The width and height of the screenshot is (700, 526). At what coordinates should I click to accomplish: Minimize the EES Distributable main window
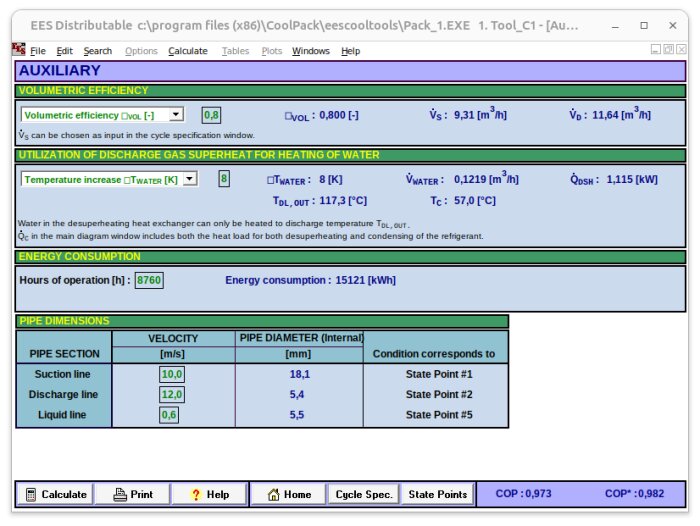pos(615,26)
